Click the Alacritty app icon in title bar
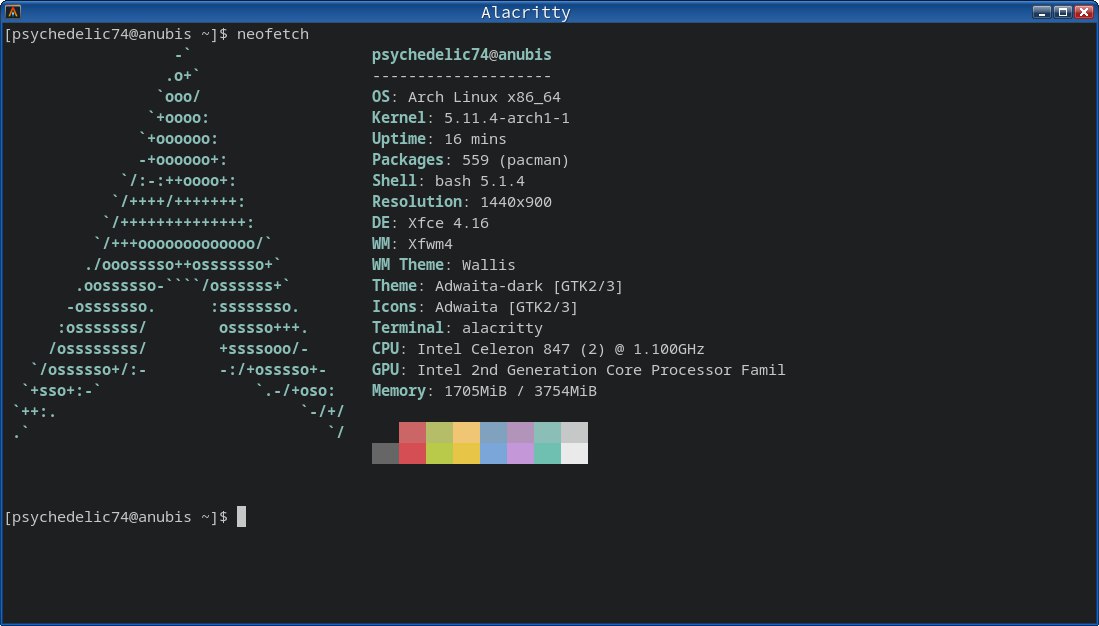 tap(13, 11)
